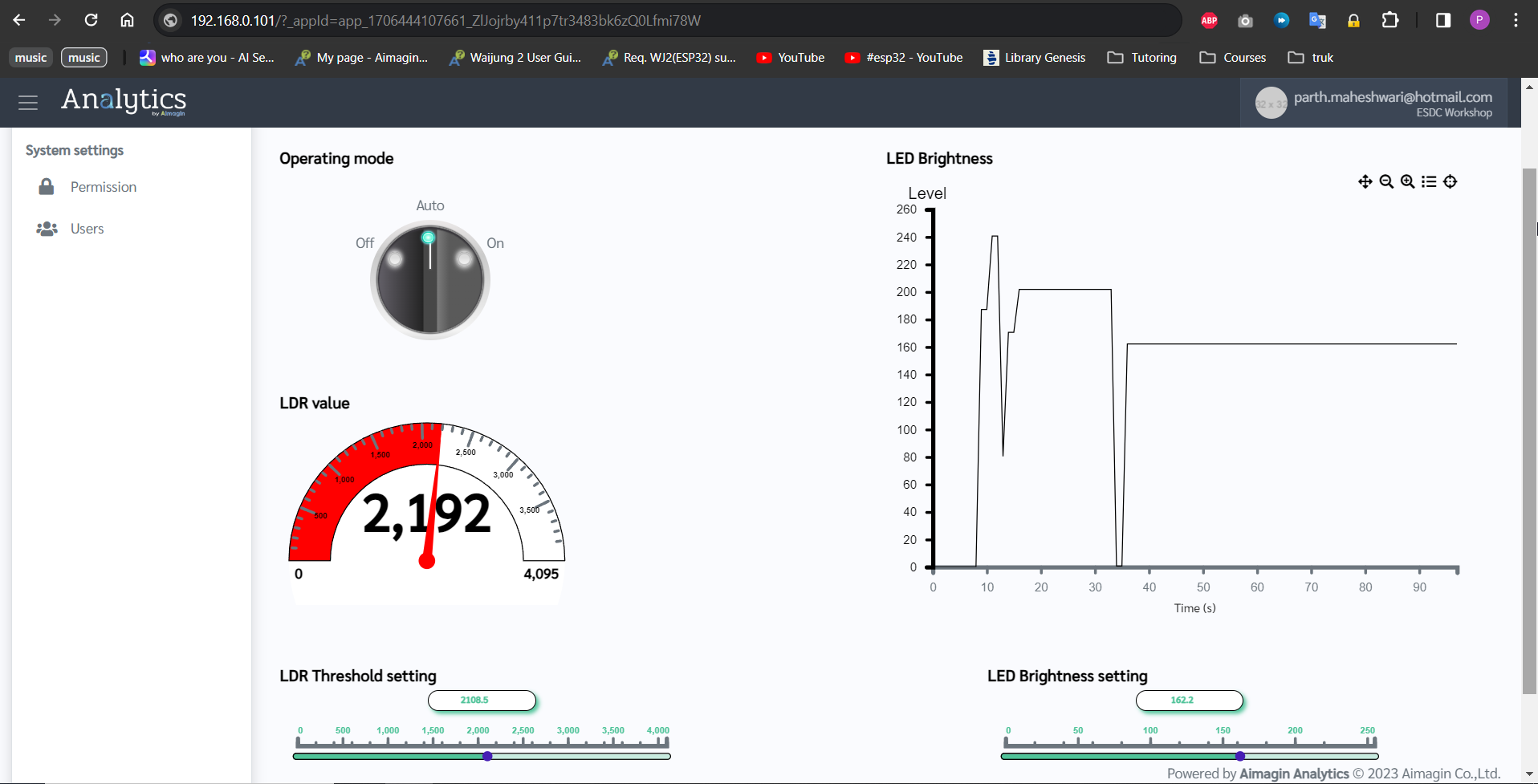Click the page vertical scrollbar

1529,431
